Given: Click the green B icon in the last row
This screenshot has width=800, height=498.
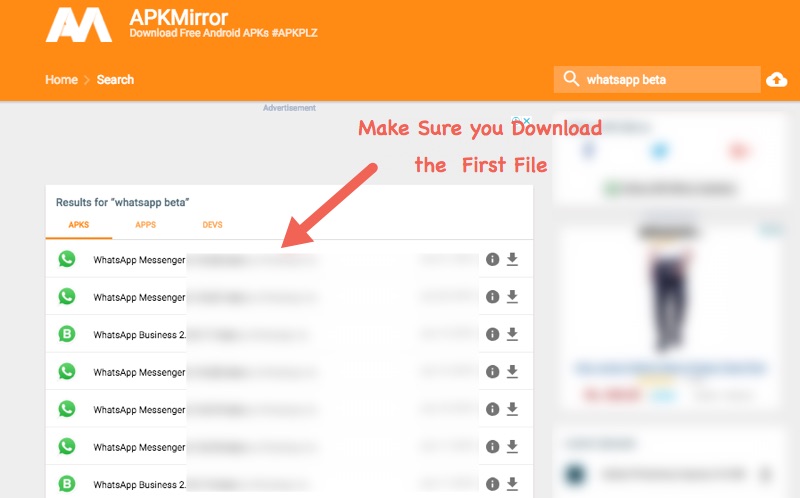Looking at the screenshot, I should pyautogui.click(x=67, y=484).
